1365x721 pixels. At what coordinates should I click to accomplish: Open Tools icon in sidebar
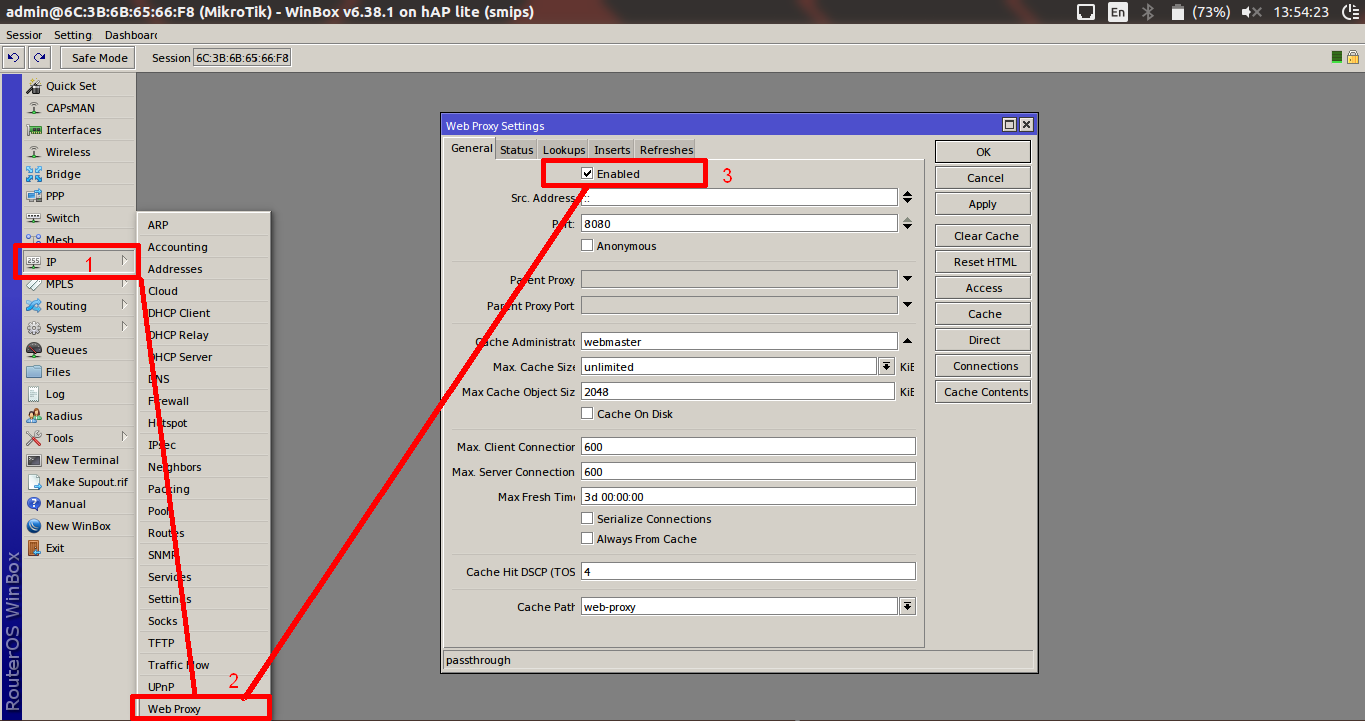coord(34,438)
